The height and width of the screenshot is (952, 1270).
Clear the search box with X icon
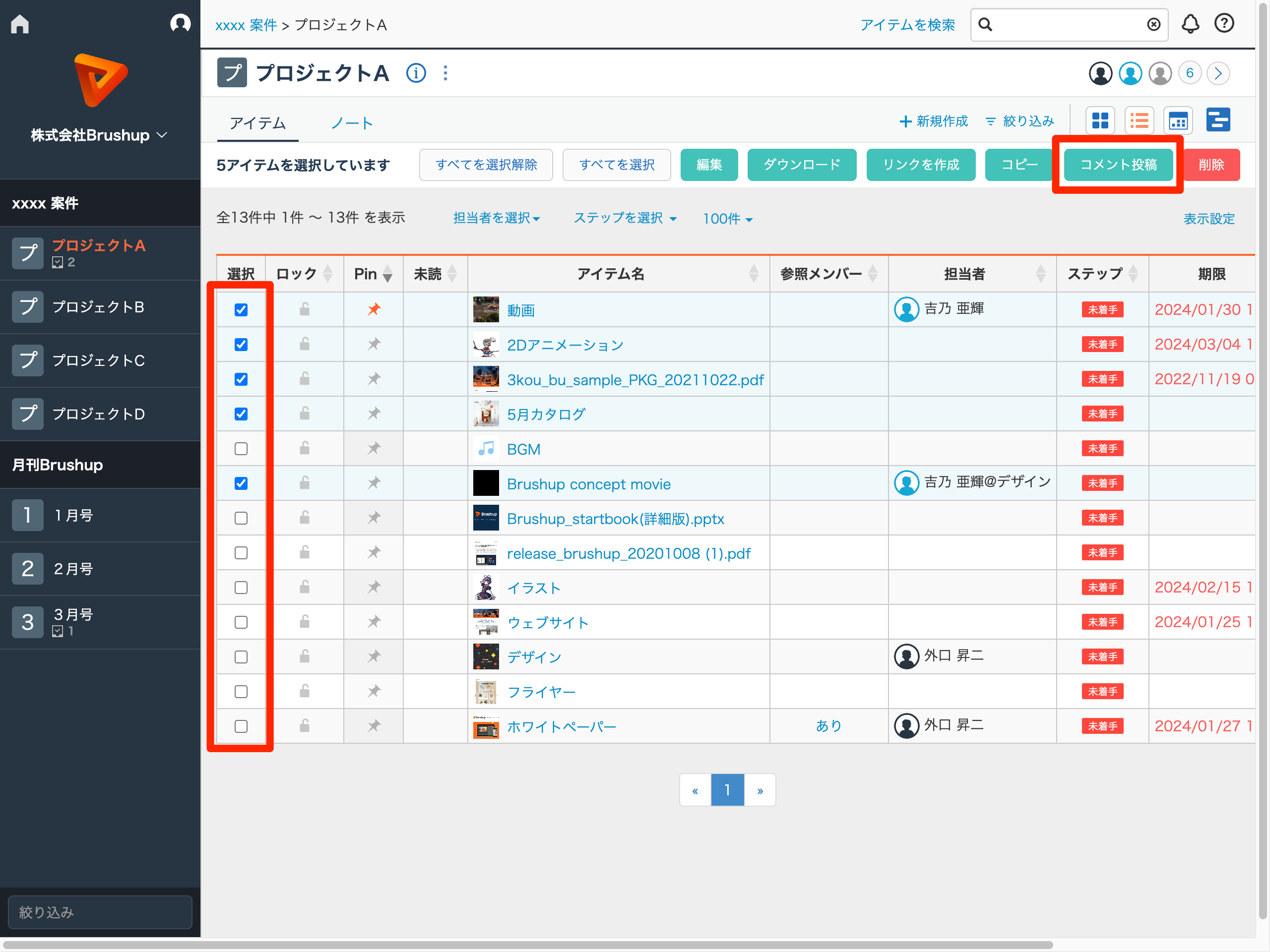coord(1153,25)
